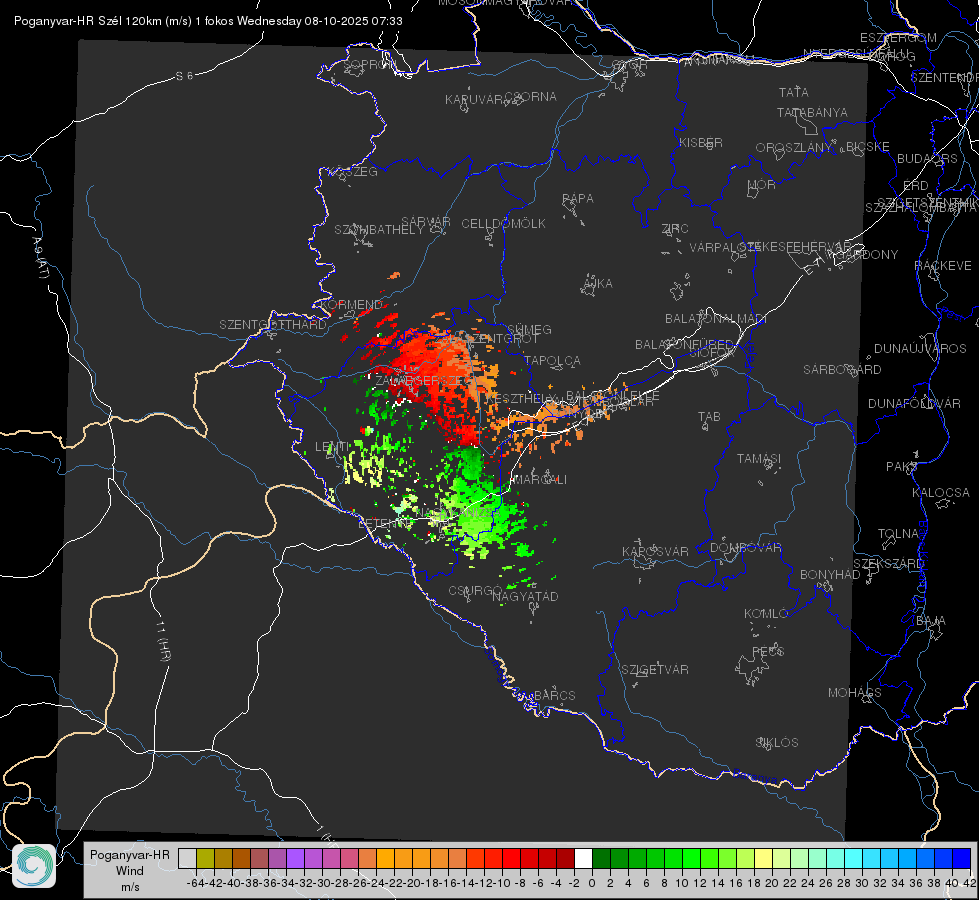Select the CELLDOMOLK town label
Viewport: 979px width, 900px height.
(503, 224)
